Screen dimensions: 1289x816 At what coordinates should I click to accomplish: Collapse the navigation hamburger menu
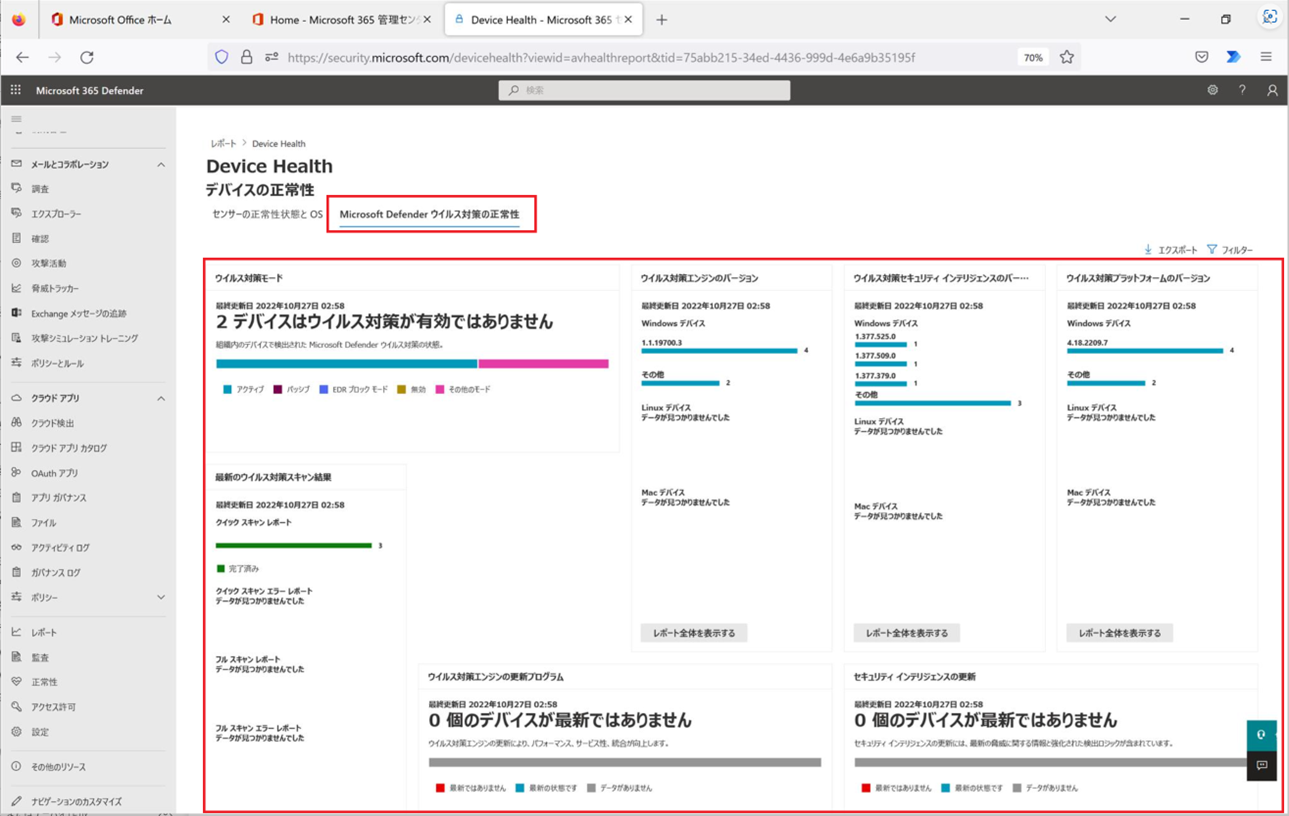pos(16,119)
